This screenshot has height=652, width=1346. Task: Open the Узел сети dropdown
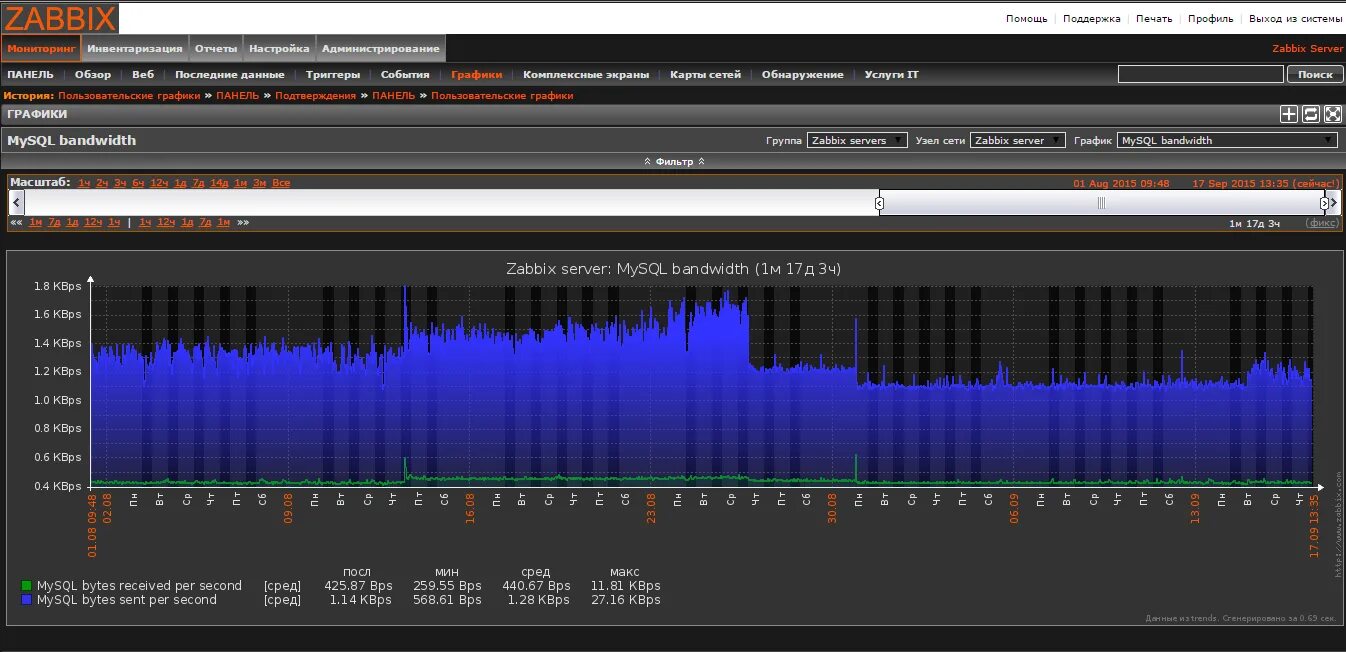coord(1017,140)
